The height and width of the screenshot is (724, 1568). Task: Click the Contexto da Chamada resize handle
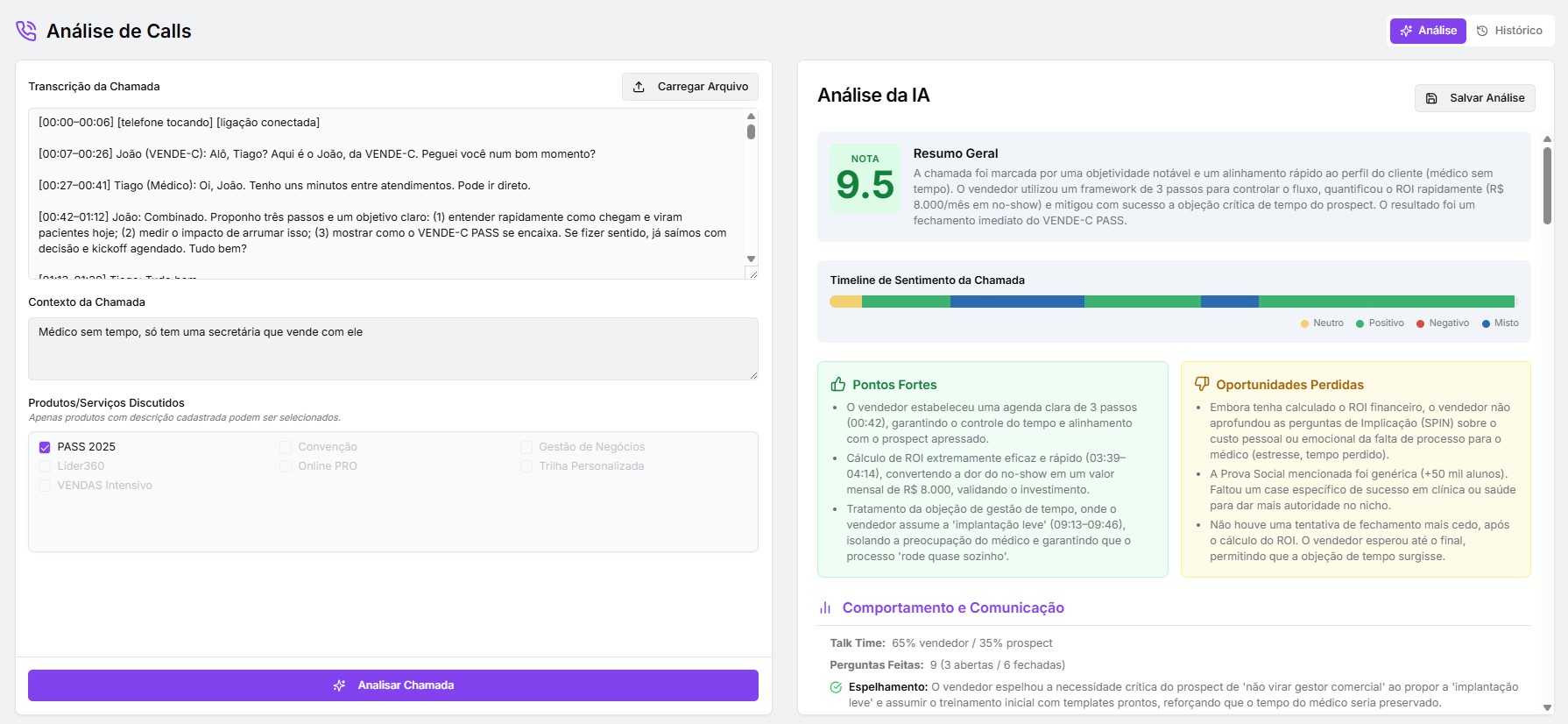752,374
